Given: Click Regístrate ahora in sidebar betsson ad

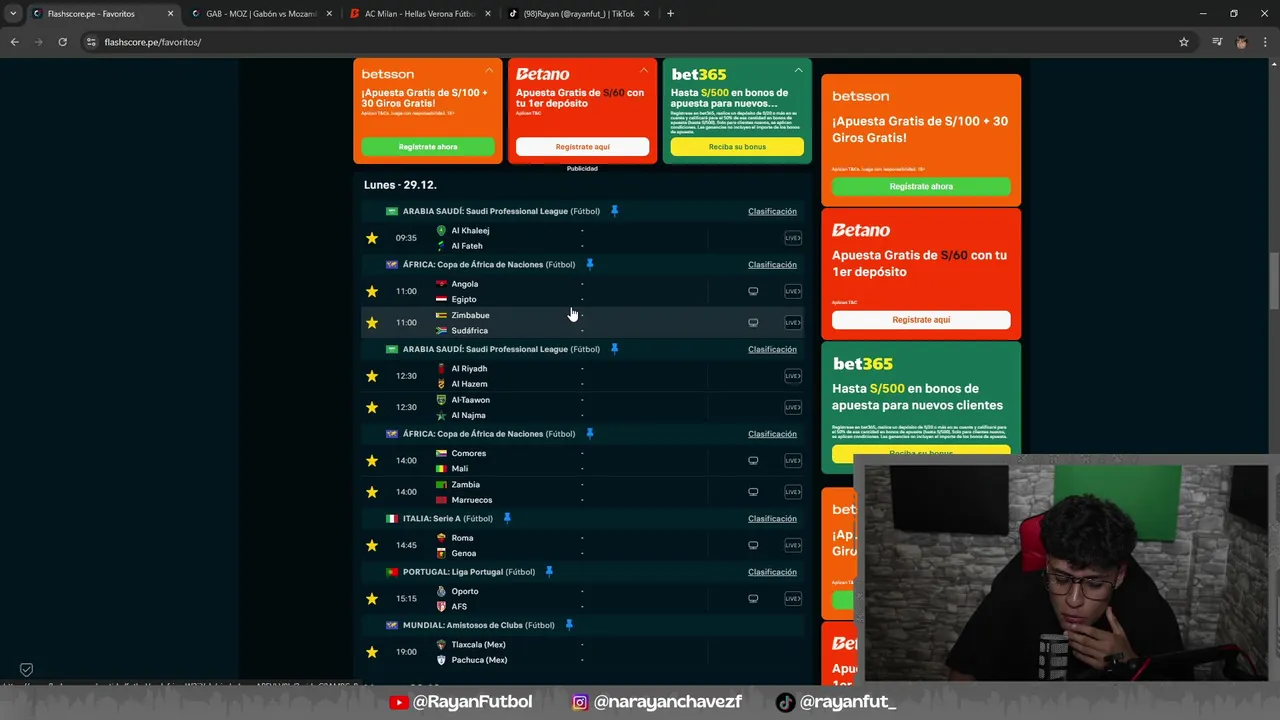Looking at the screenshot, I should click(921, 186).
